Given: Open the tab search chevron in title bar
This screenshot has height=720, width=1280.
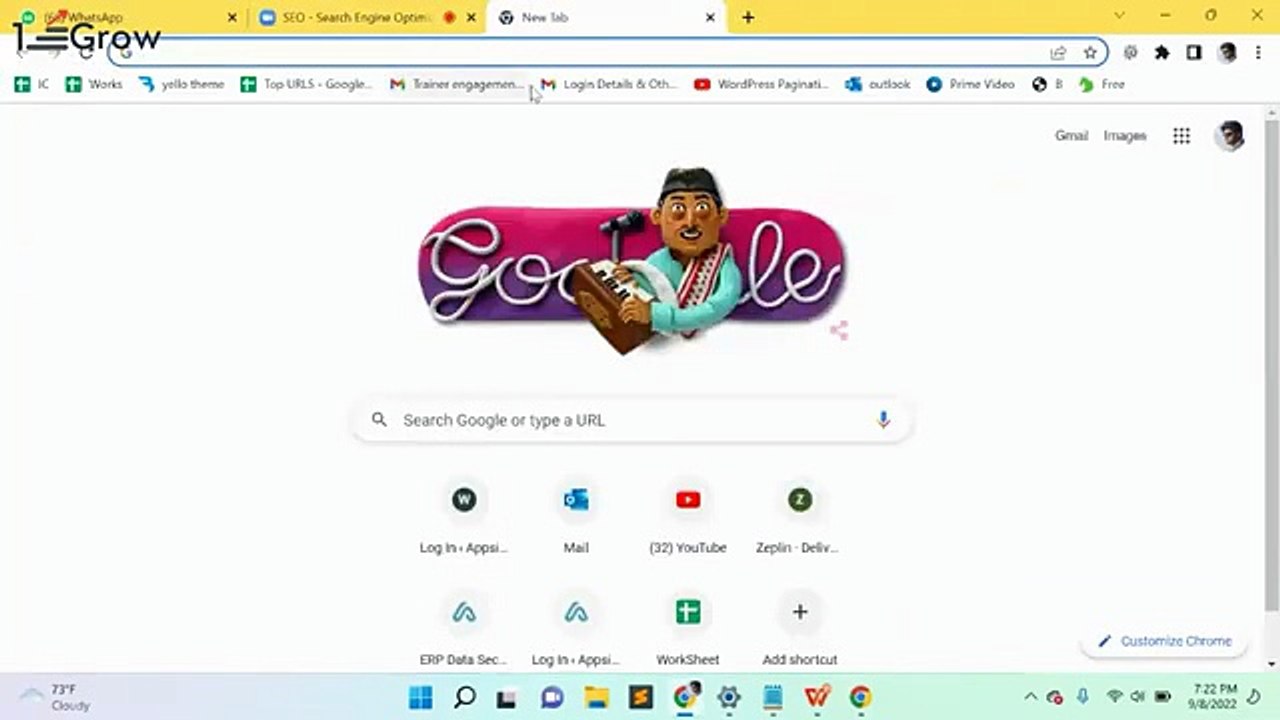Looking at the screenshot, I should 1119,15.
